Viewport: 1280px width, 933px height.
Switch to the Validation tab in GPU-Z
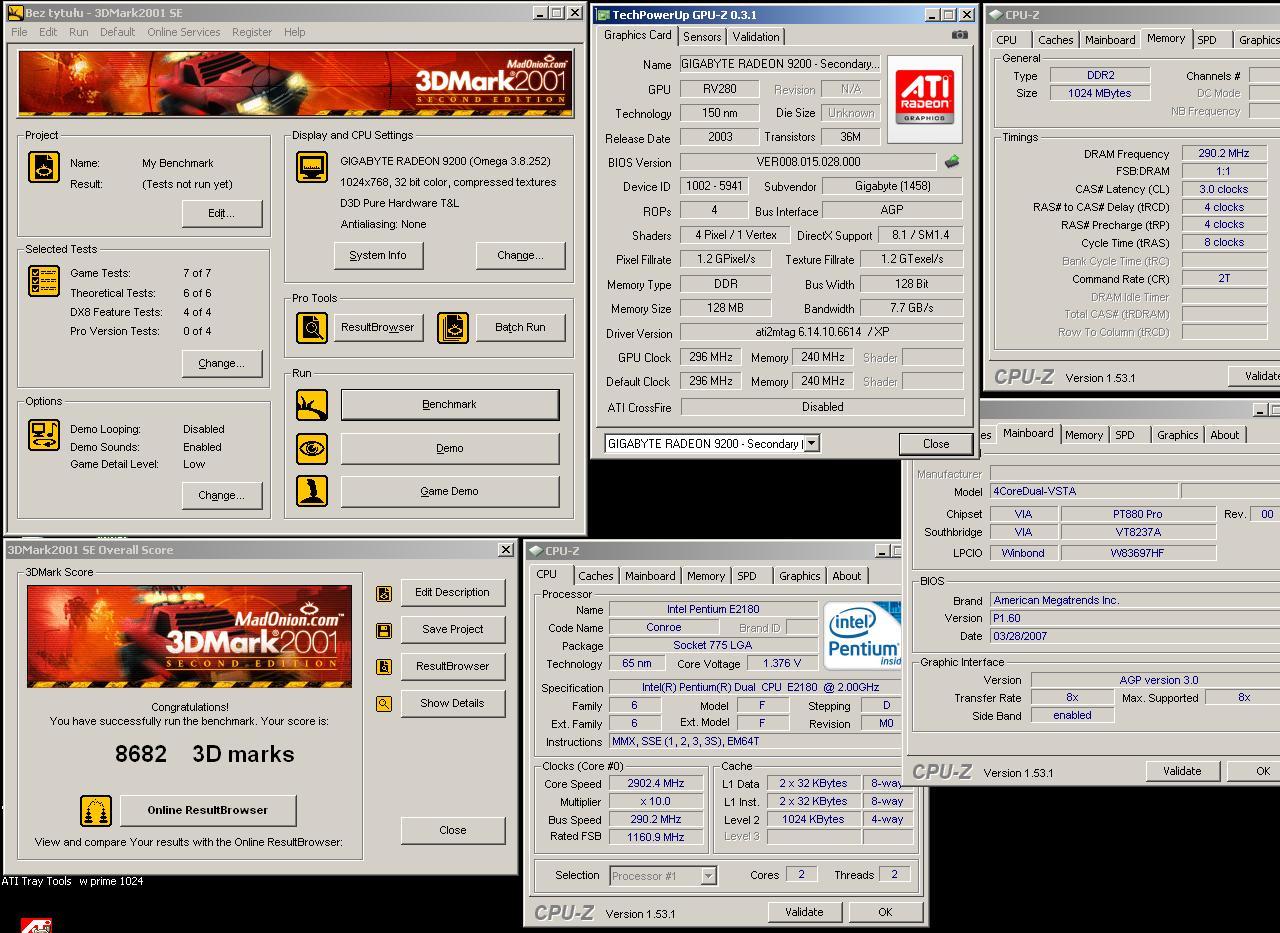756,36
